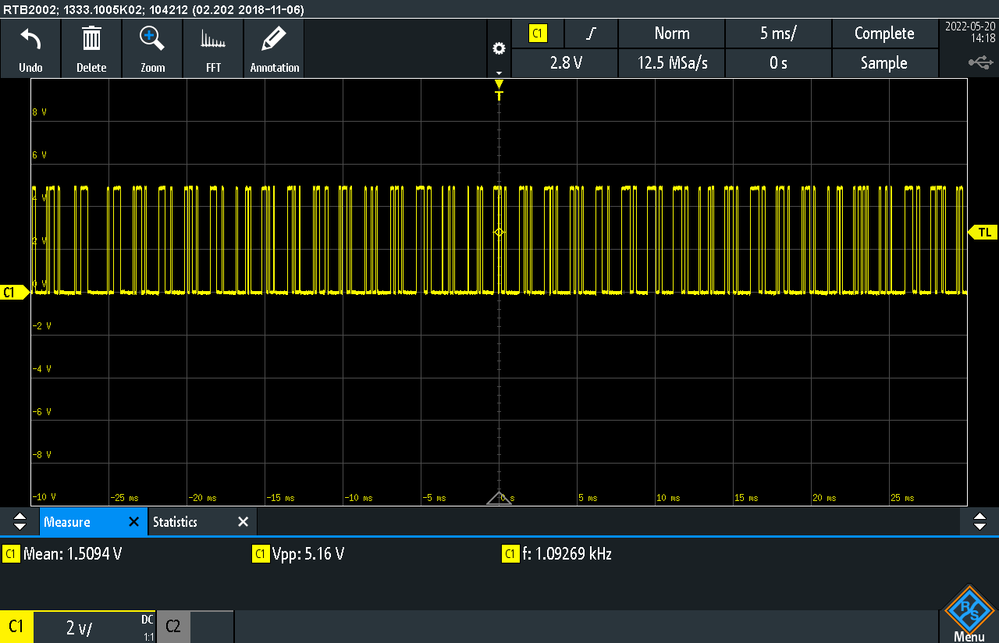
Task: Click the USB connection status icon
Action: [981, 62]
